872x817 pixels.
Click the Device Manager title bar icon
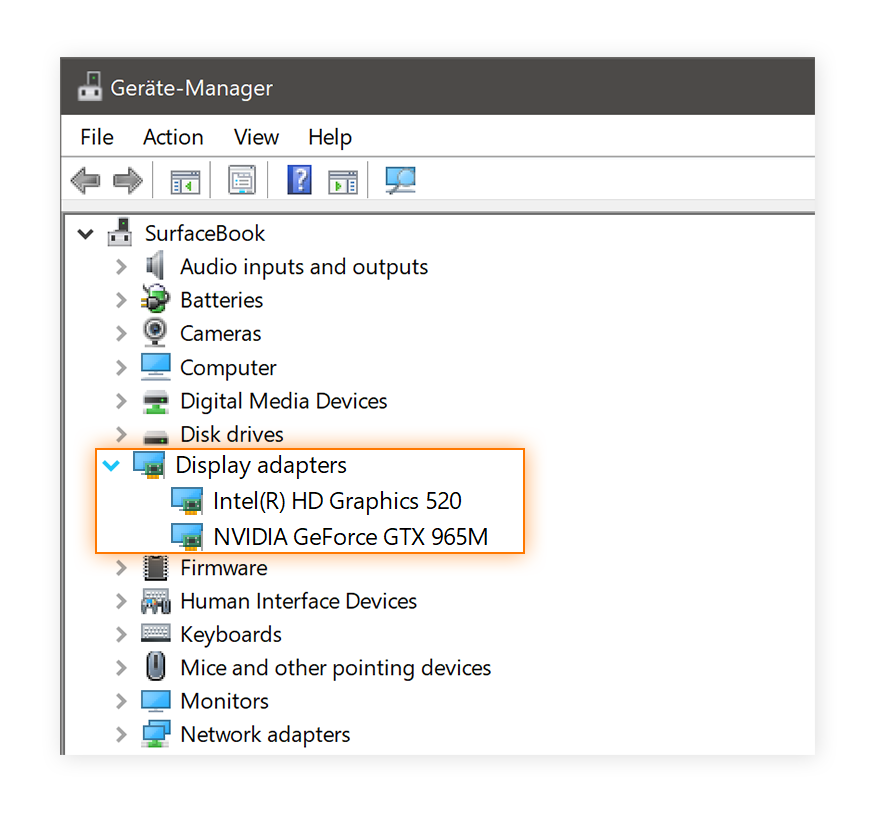click(89, 86)
